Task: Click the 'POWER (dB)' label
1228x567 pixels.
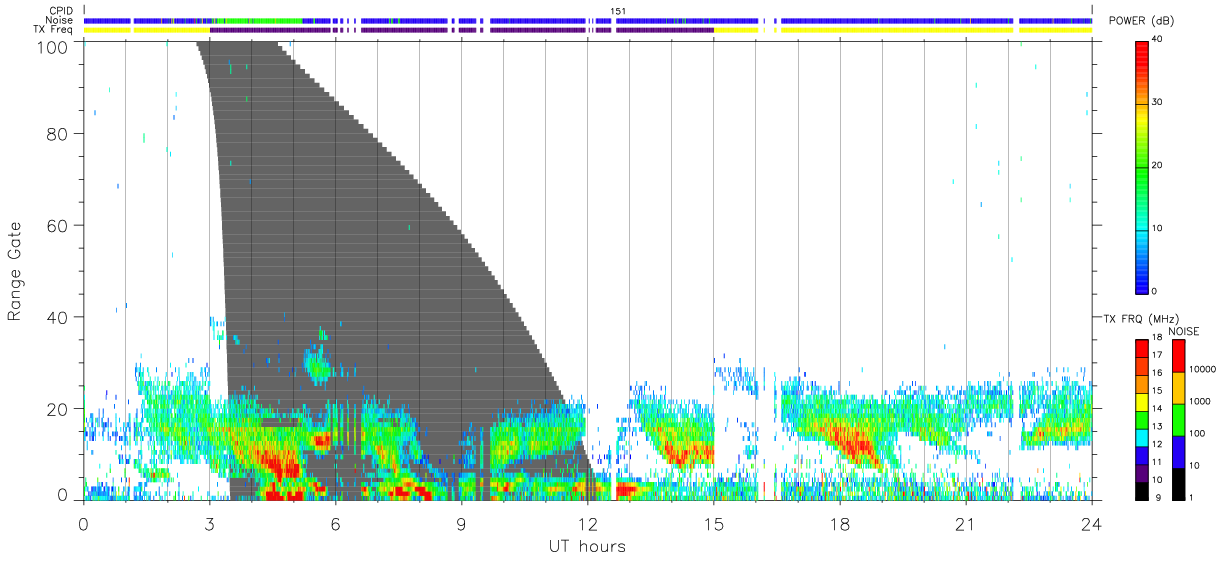Action: tap(1142, 22)
